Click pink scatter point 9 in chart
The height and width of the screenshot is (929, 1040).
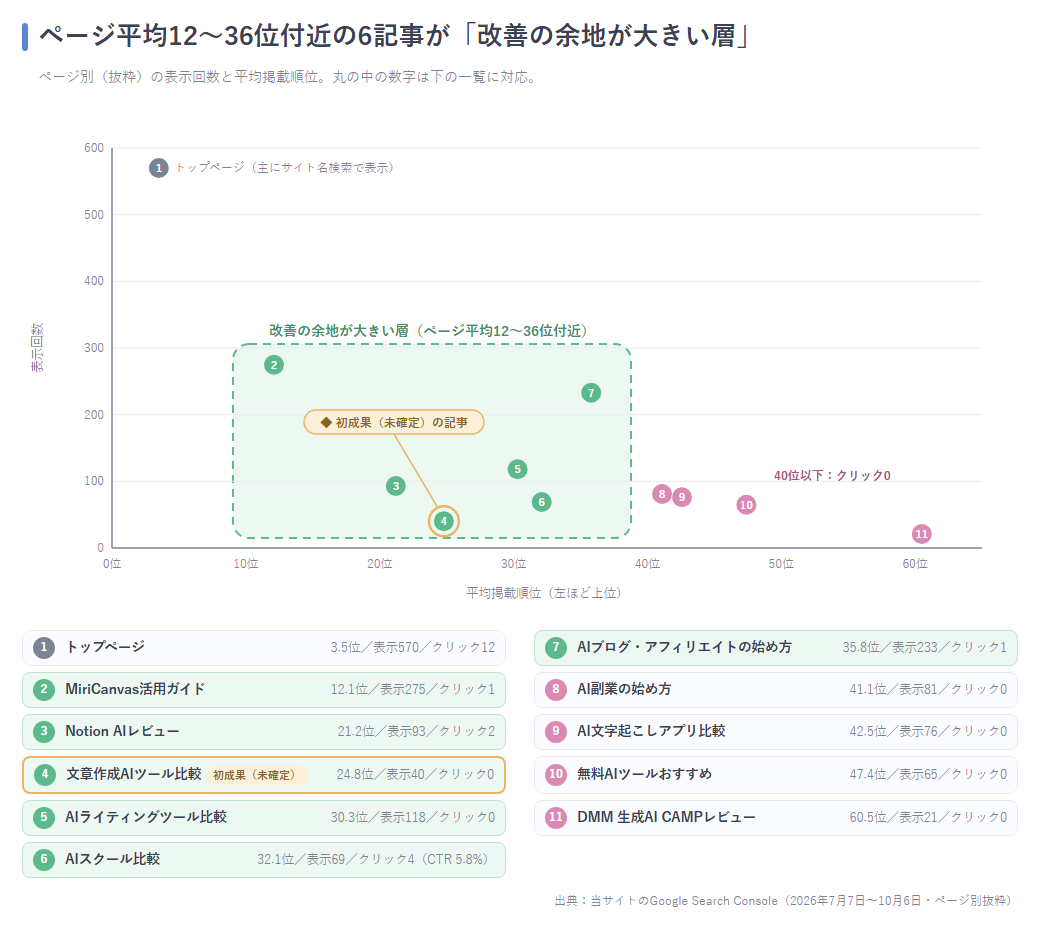coord(682,497)
